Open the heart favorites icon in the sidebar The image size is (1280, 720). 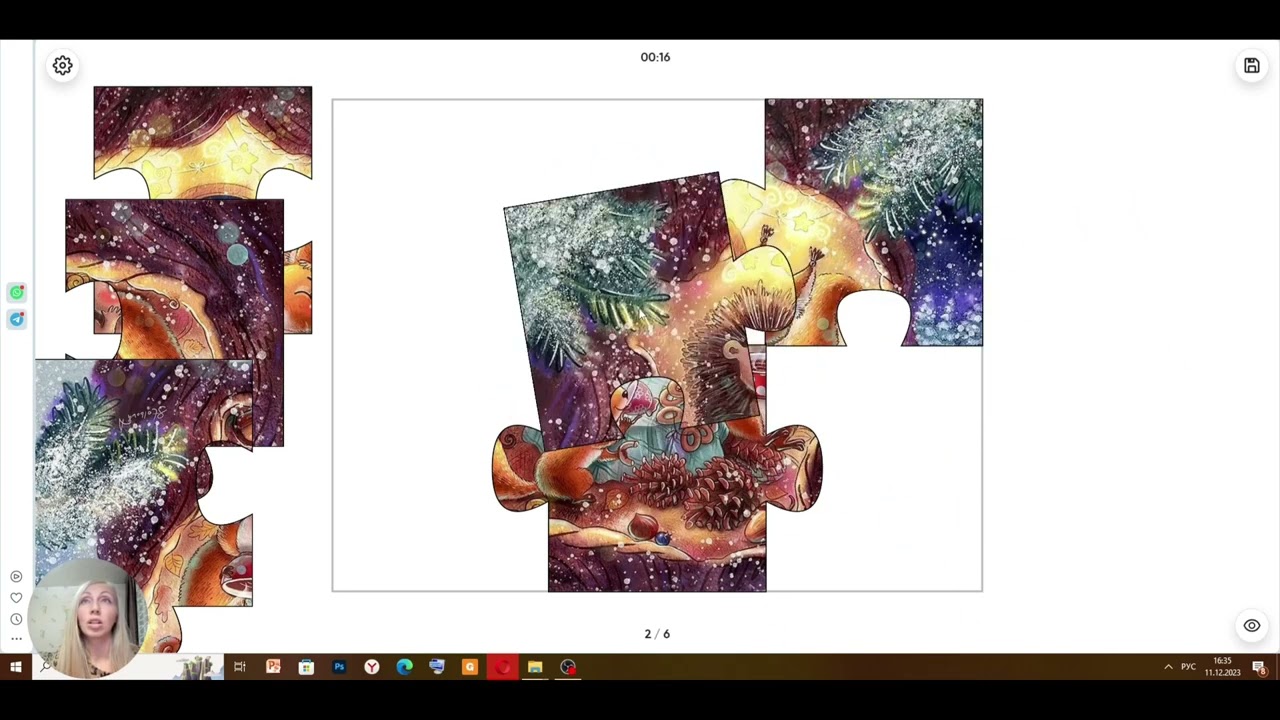16,598
